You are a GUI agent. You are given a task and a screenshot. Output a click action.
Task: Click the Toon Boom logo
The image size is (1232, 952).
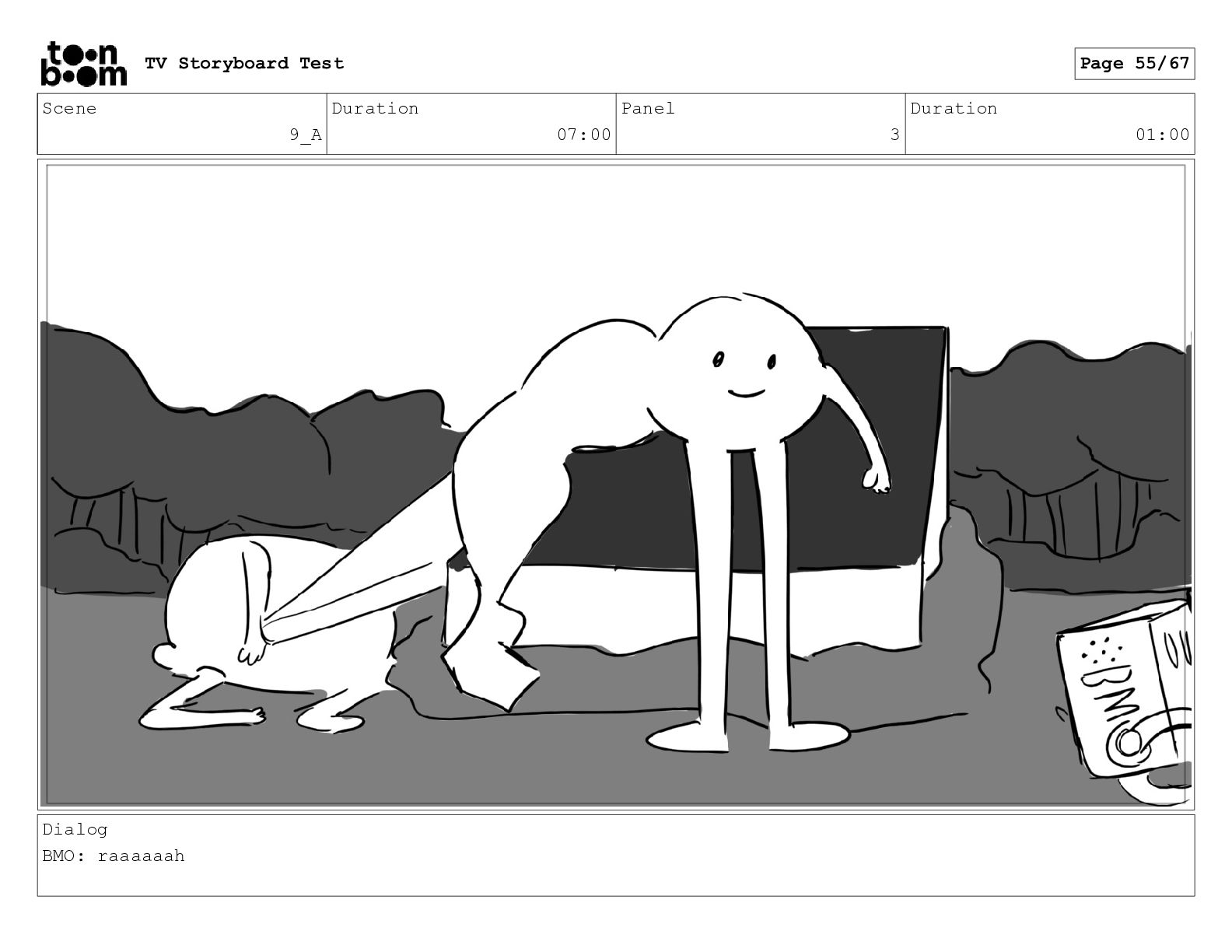click(x=82, y=64)
